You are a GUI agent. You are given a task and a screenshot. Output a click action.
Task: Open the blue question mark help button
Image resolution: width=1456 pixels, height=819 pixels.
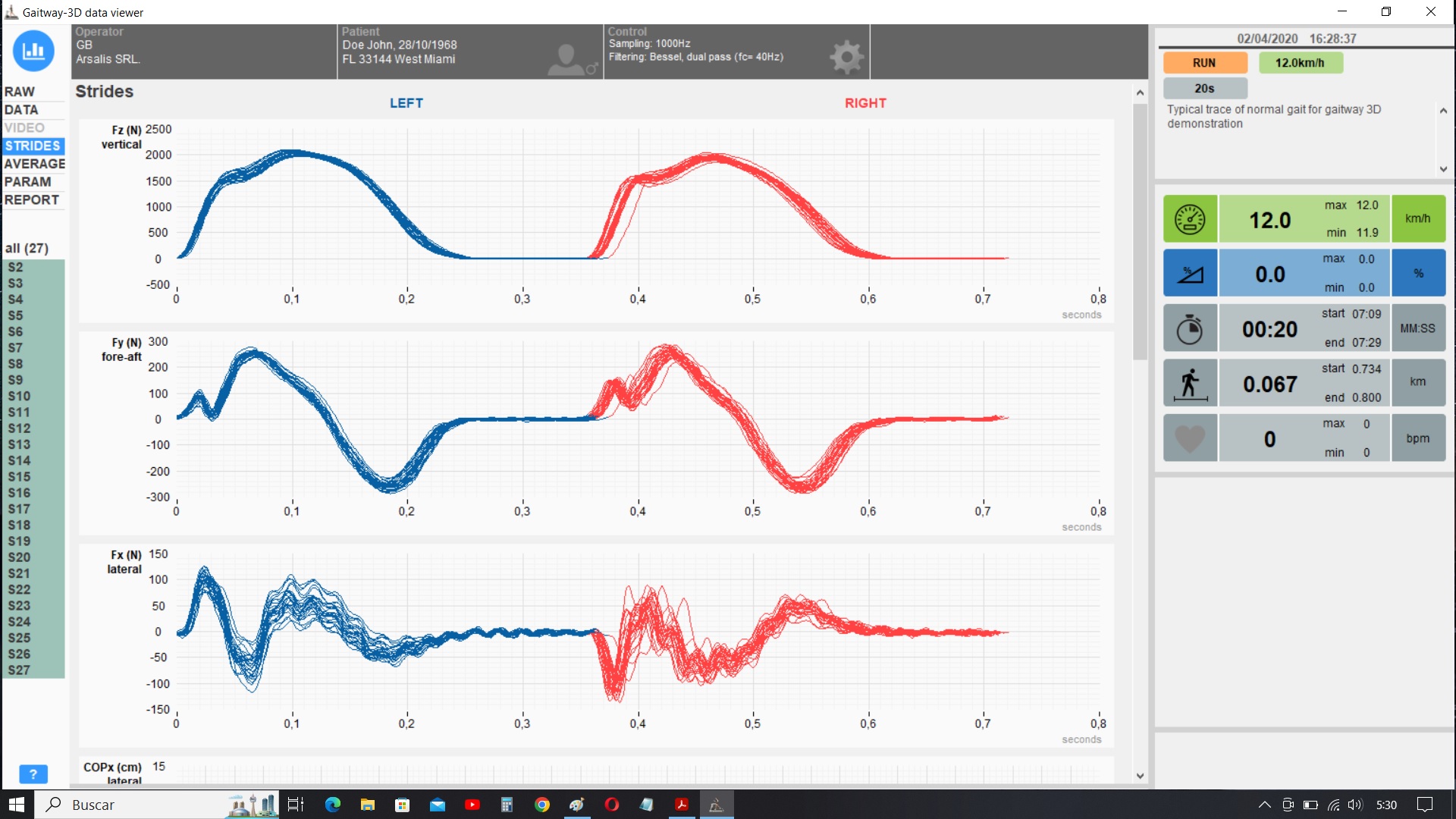coord(33,774)
